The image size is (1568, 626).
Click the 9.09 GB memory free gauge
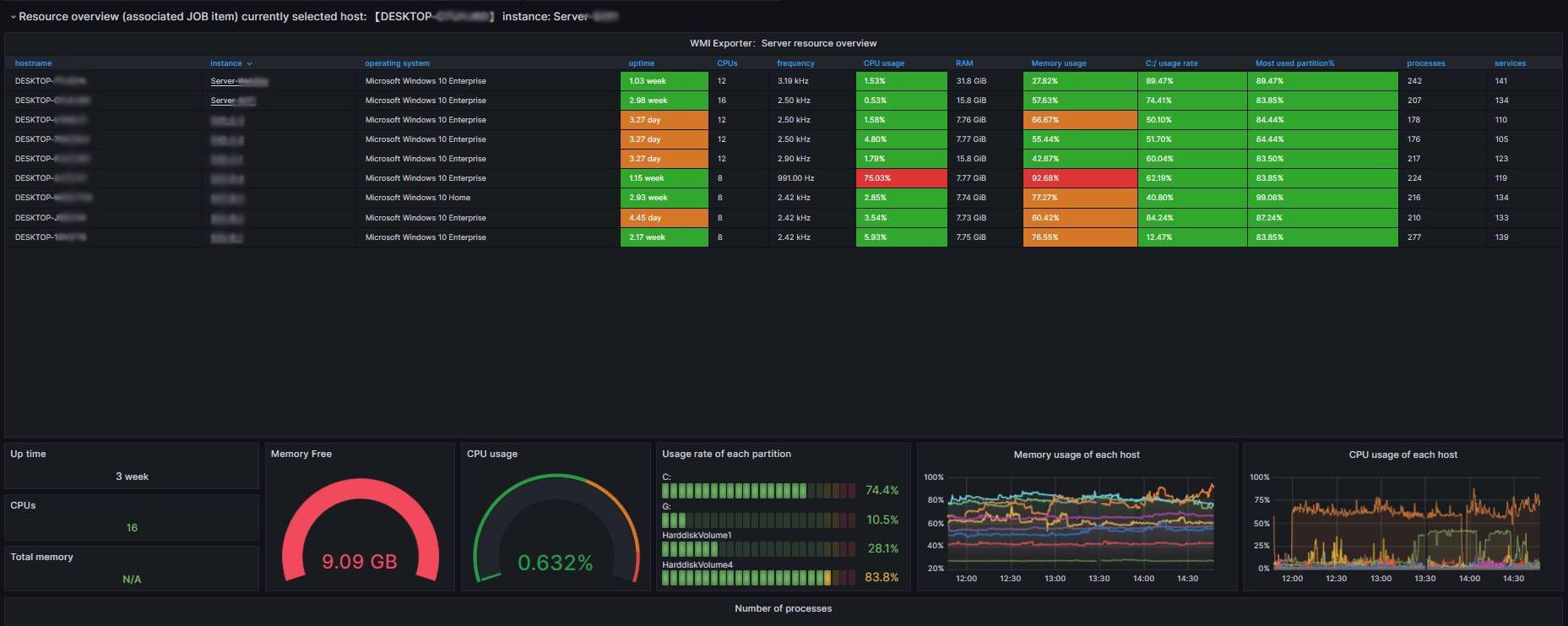click(360, 532)
